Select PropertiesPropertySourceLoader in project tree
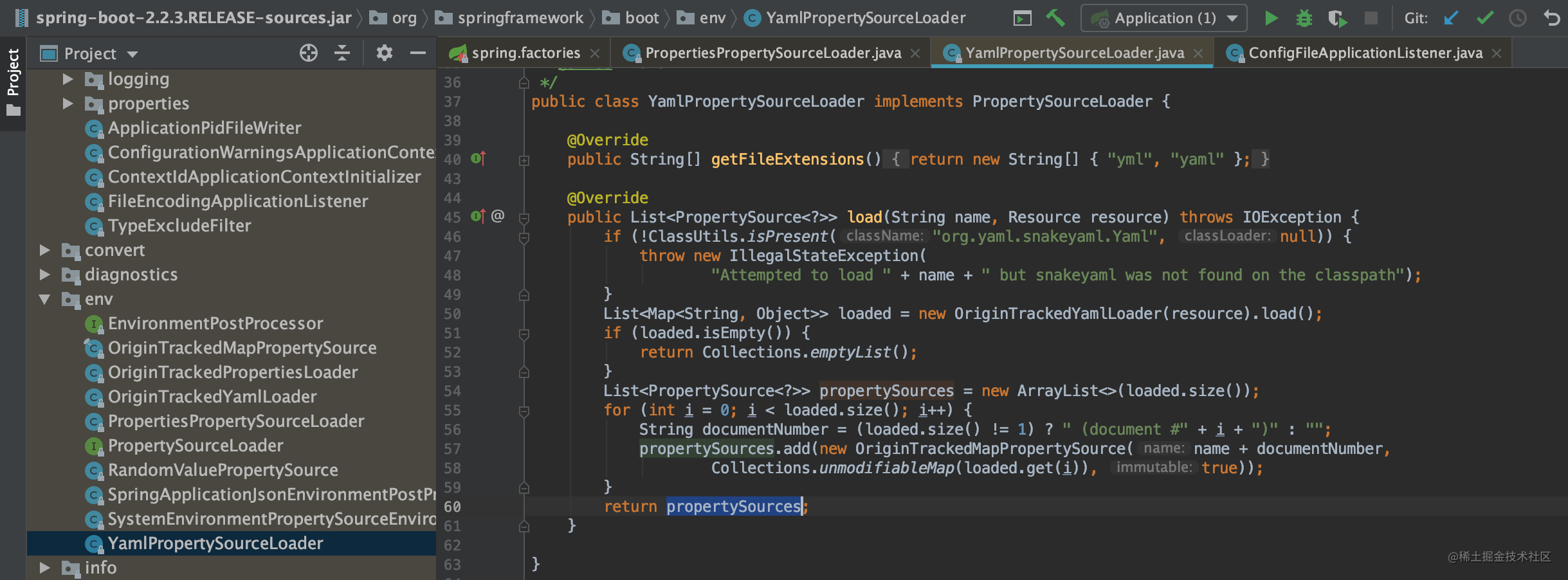 click(x=236, y=421)
